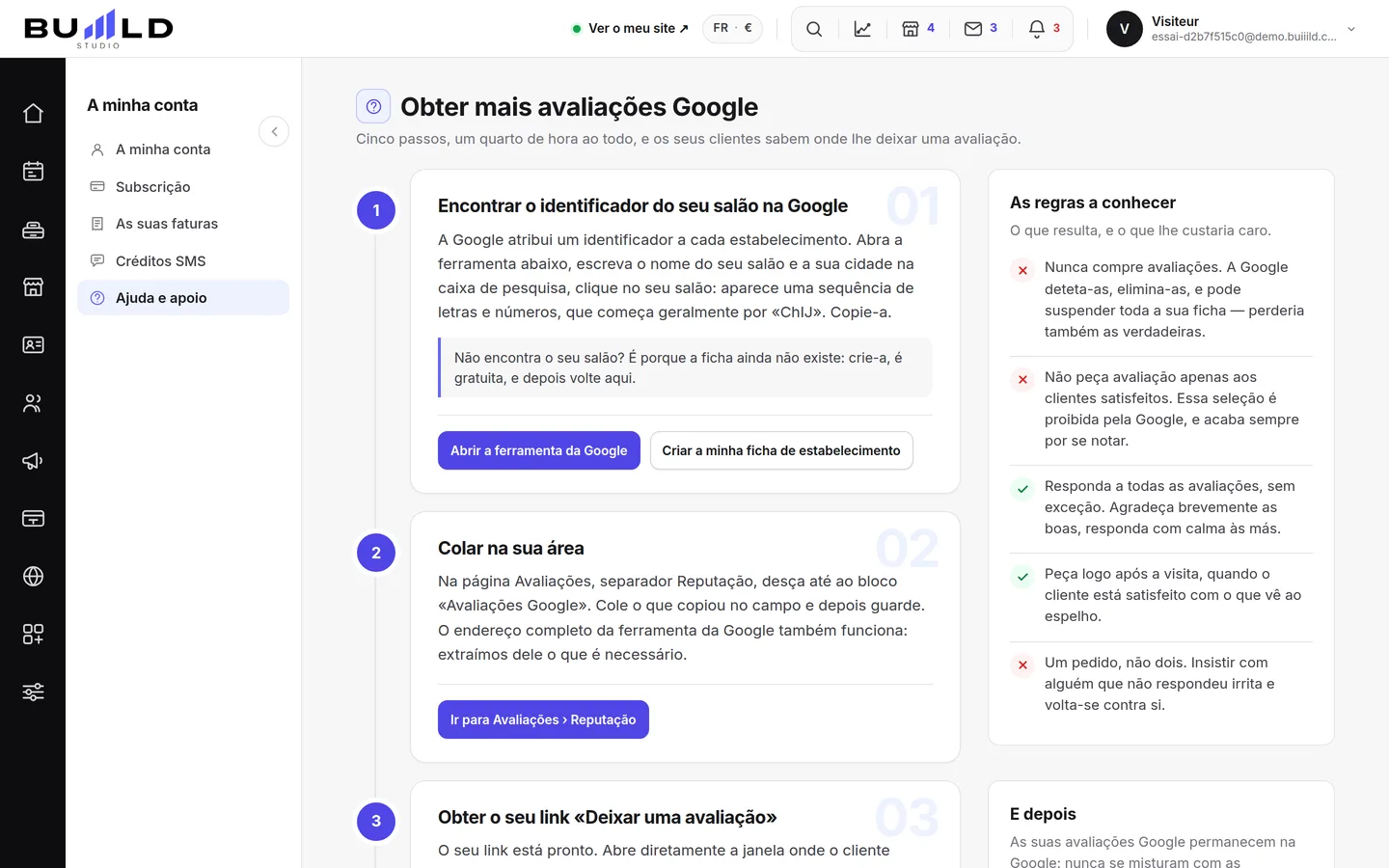Open Subscrição in the account menu

183,187
